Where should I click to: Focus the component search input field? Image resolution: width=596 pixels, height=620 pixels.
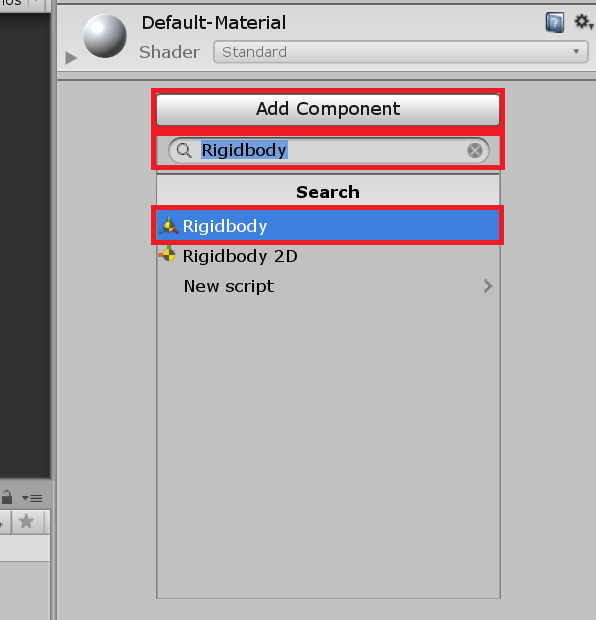tap(329, 150)
